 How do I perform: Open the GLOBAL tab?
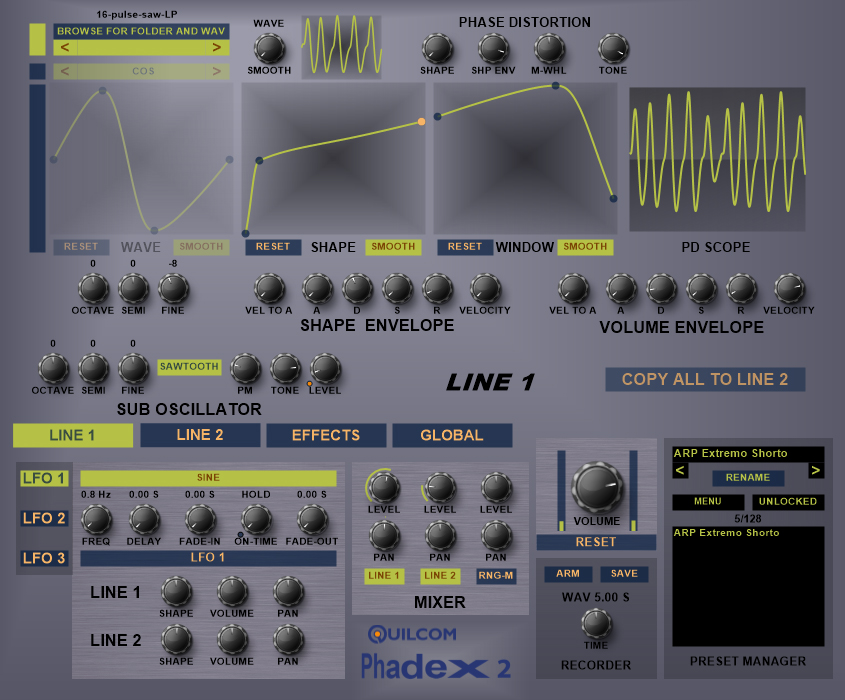[x=452, y=435]
